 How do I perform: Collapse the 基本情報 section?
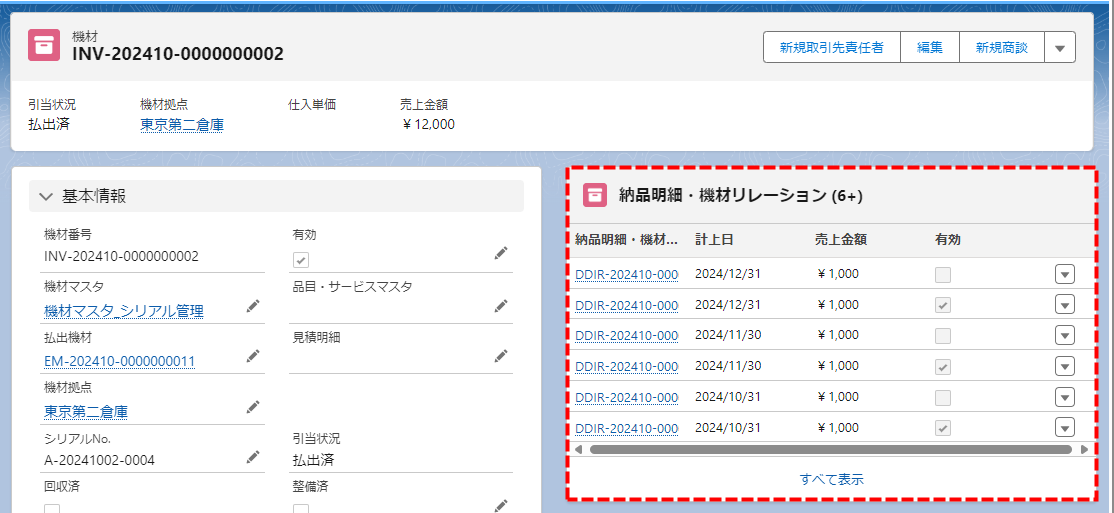point(46,196)
